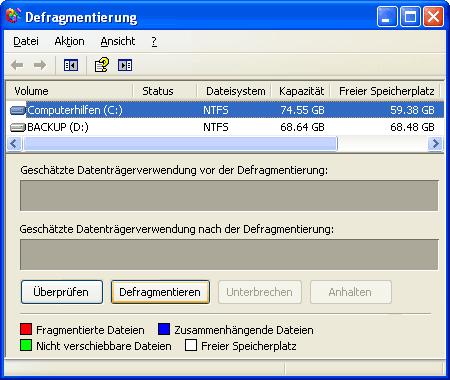Sort by the Dateisystem column header
The image size is (450, 380).
[x=234, y=91]
